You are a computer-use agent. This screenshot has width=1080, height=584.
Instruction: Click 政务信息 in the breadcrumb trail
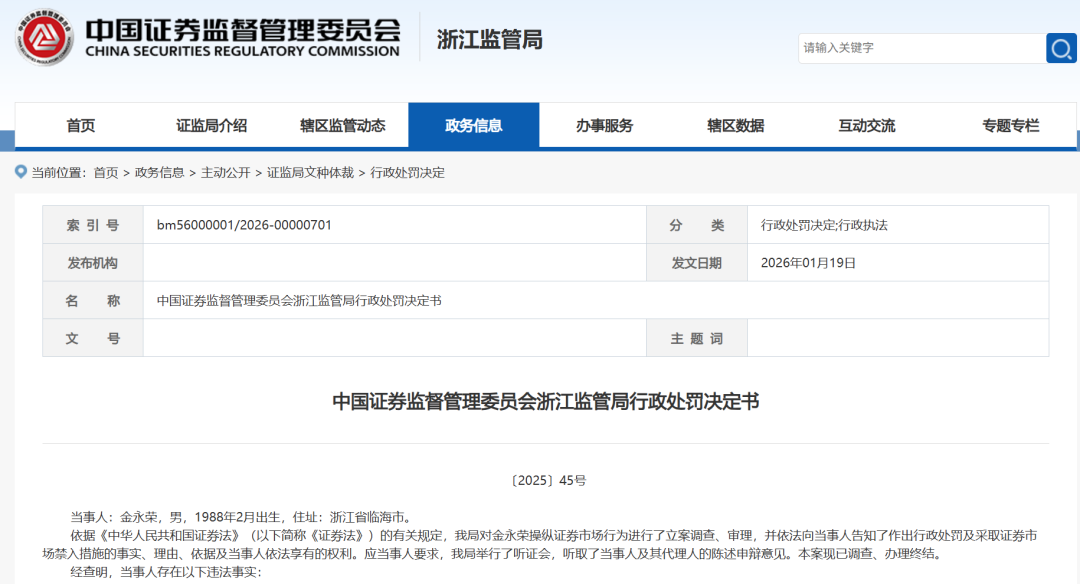[160, 172]
